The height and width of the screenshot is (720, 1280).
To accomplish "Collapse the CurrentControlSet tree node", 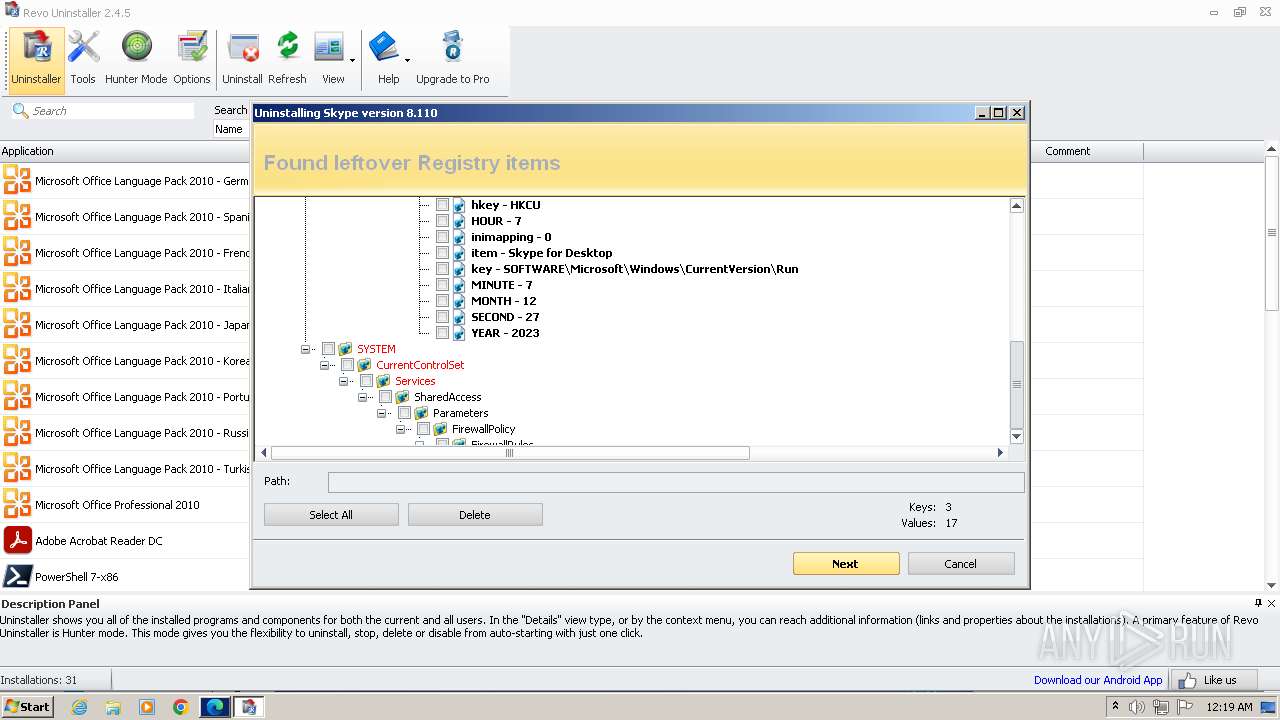I will [325, 365].
